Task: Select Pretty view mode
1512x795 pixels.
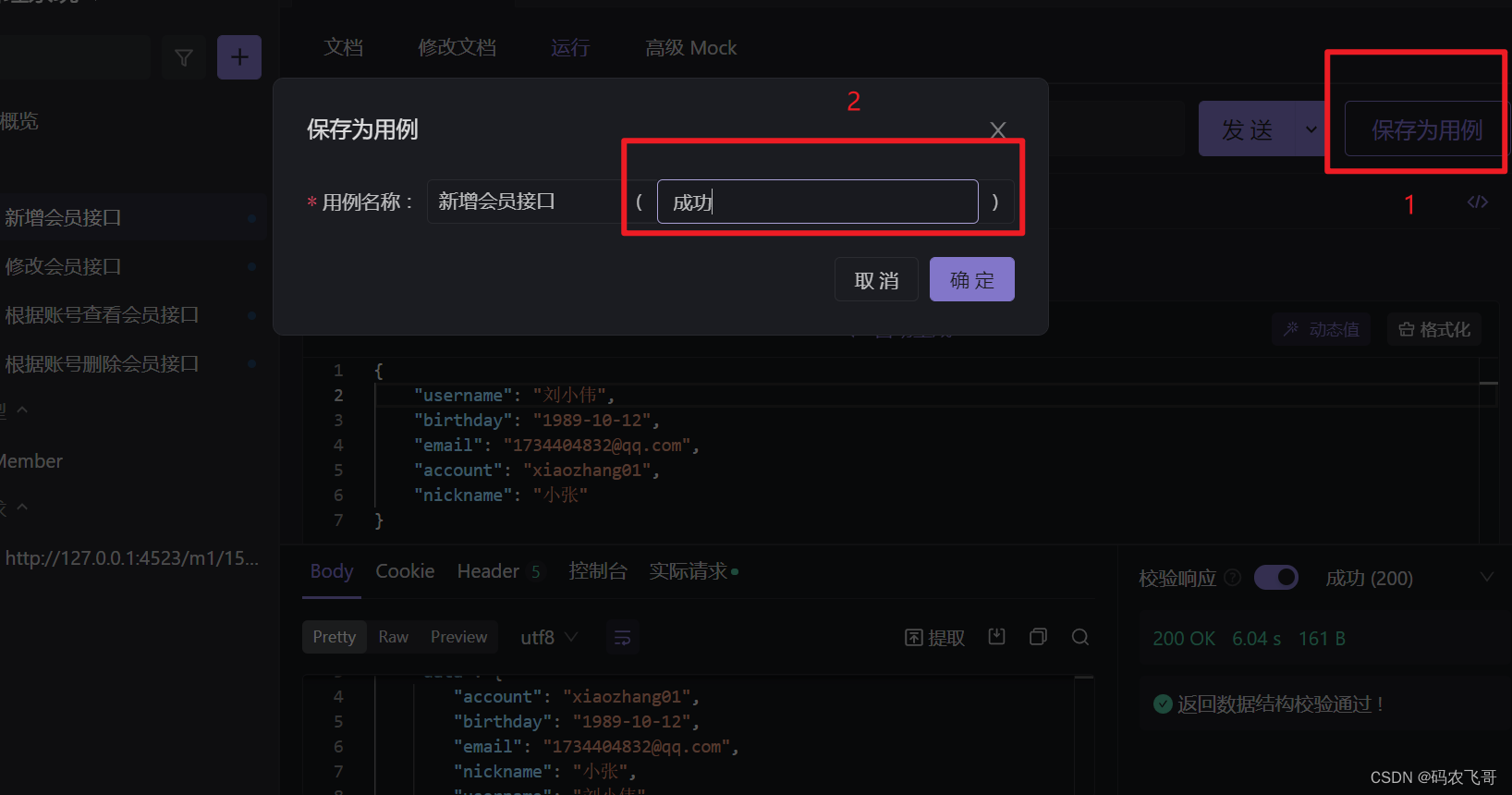Action: (x=335, y=637)
